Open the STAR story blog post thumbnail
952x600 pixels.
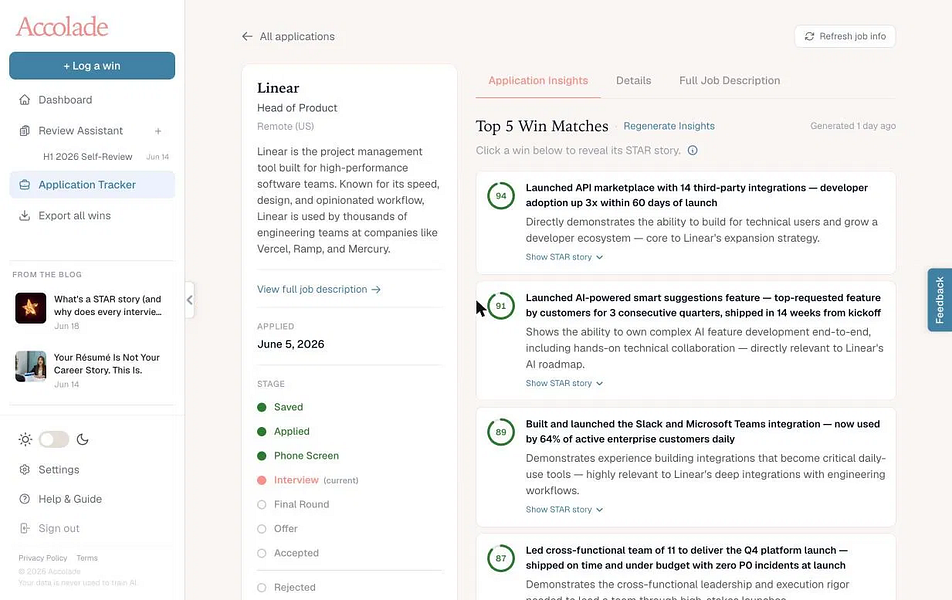pos(30,308)
